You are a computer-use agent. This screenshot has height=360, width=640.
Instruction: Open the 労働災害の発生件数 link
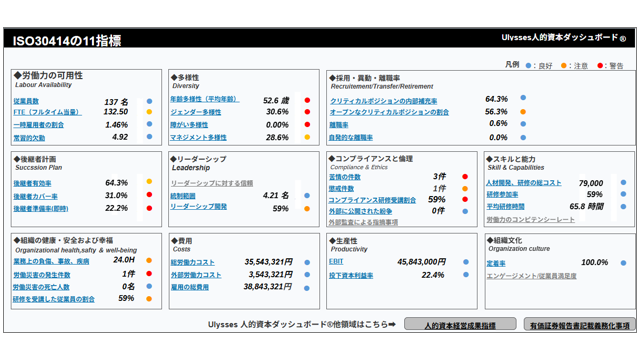tap(42, 275)
